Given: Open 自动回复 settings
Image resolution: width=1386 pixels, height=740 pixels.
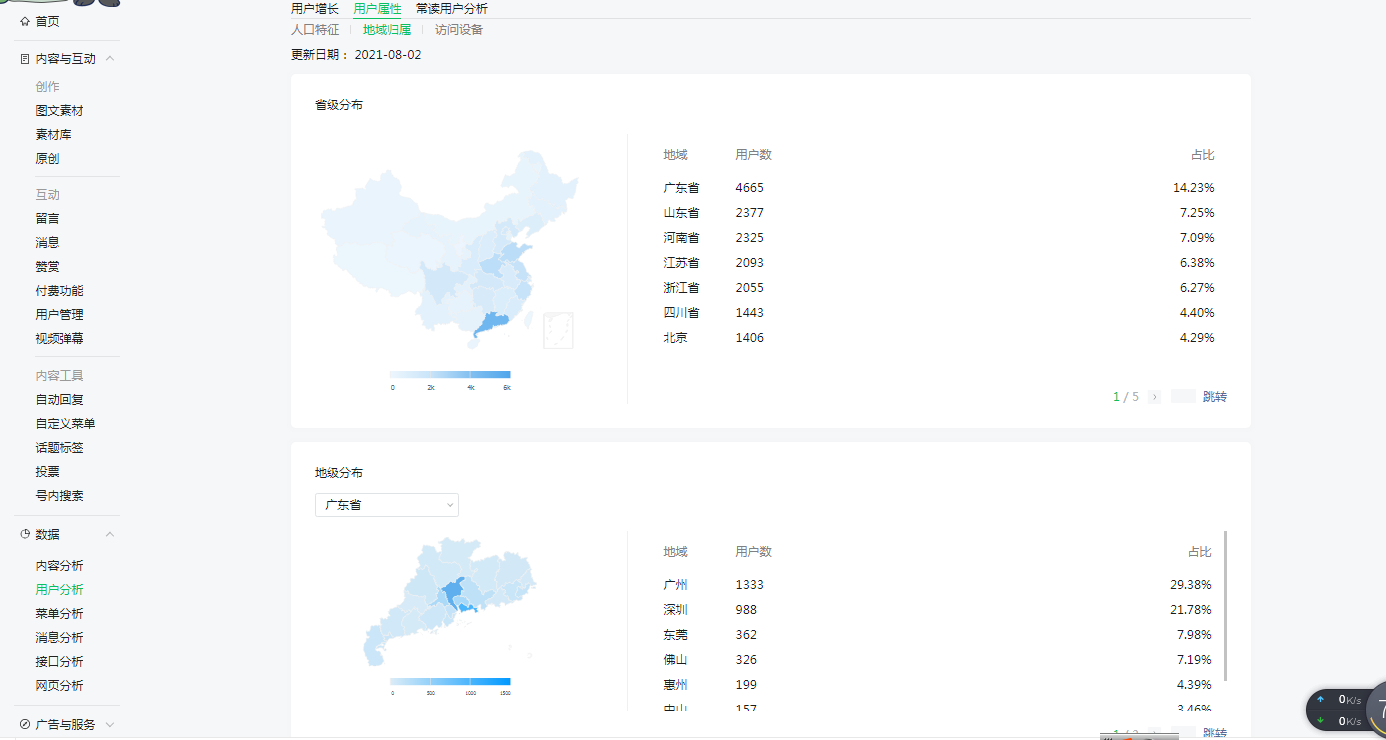Looking at the screenshot, I should (59, 400).
